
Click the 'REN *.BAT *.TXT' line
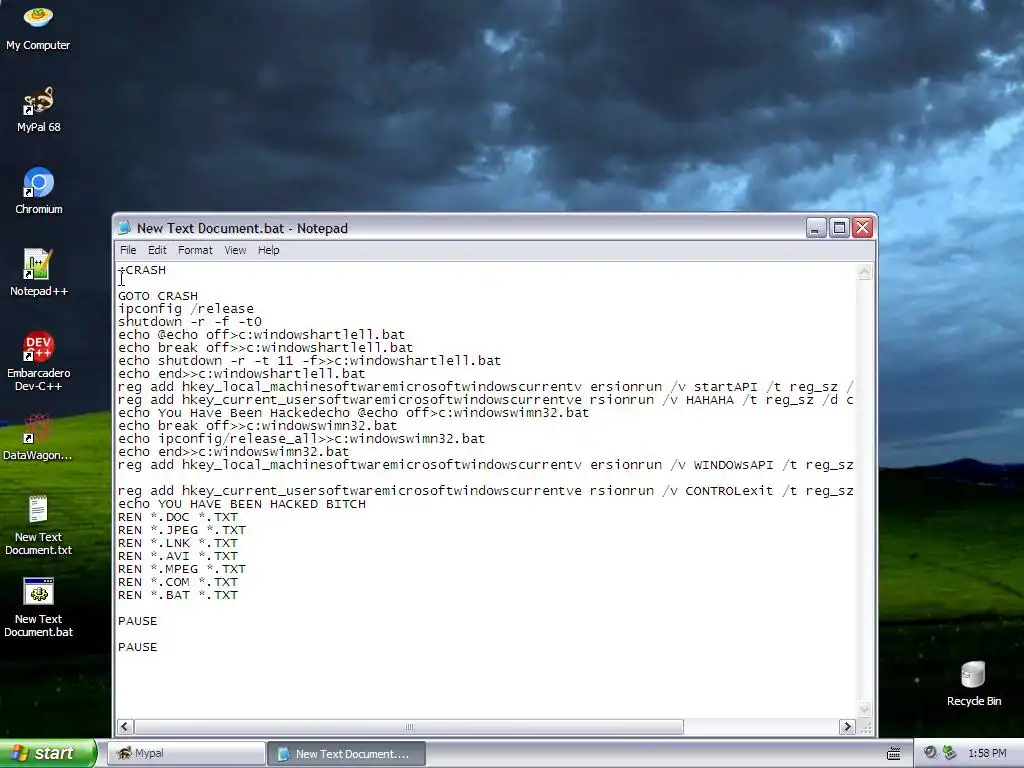pyautogui.click(x=178, y=596)
